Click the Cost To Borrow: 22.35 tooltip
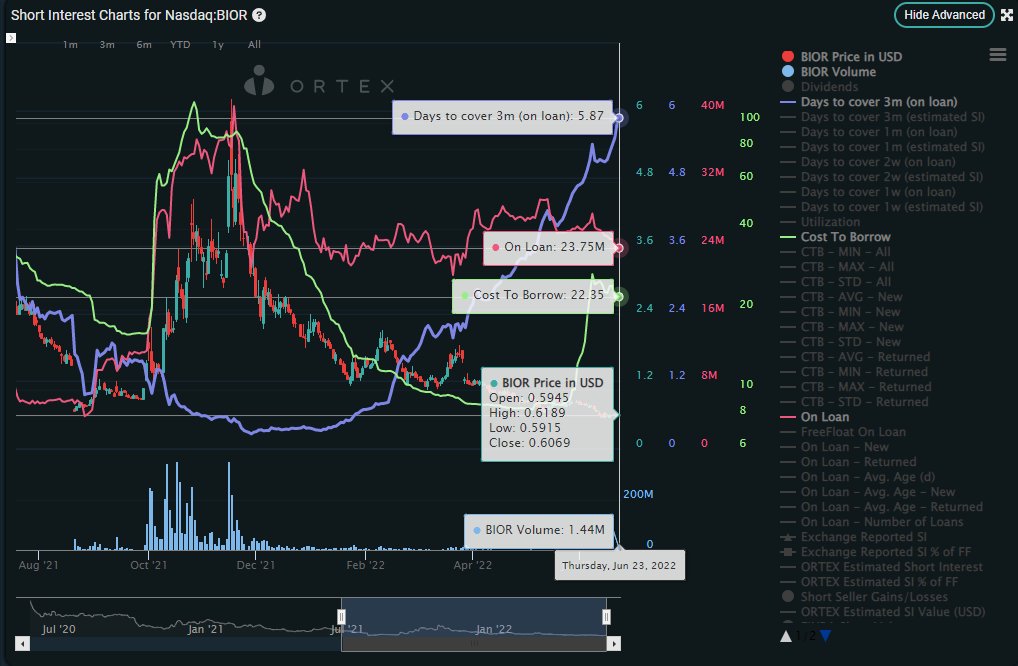 tap(532, 295)
